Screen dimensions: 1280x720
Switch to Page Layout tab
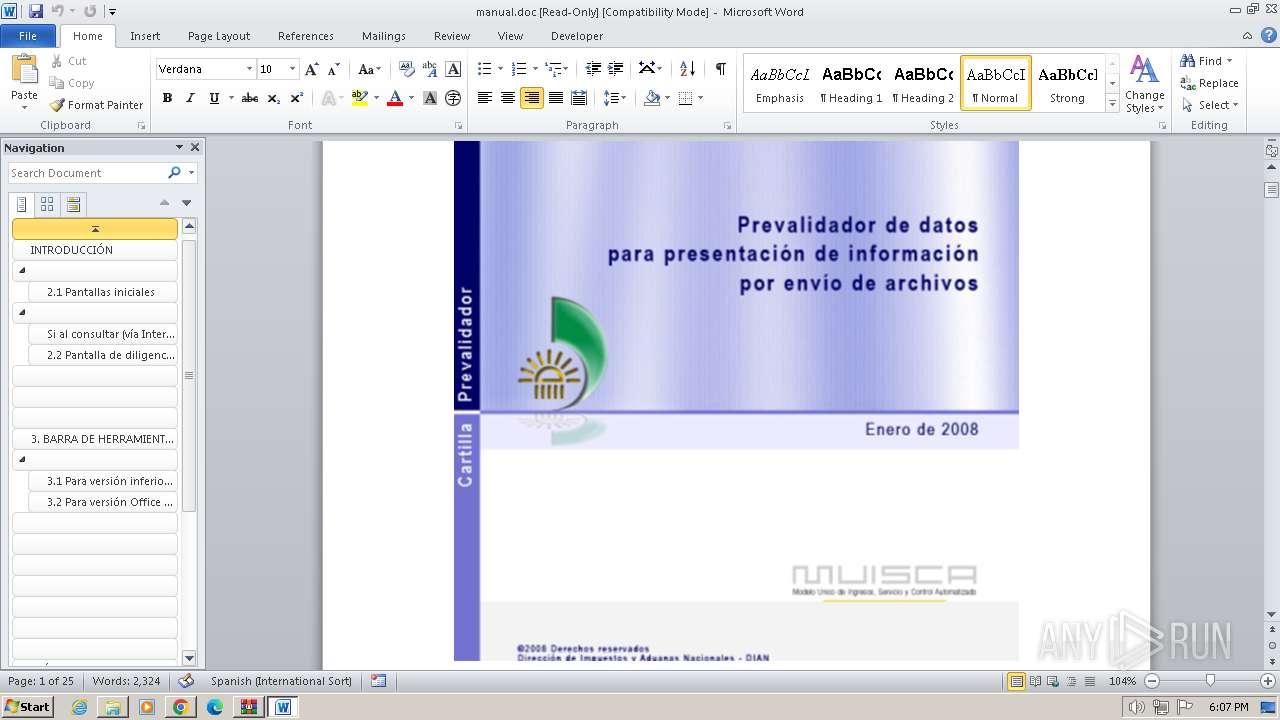219,36
